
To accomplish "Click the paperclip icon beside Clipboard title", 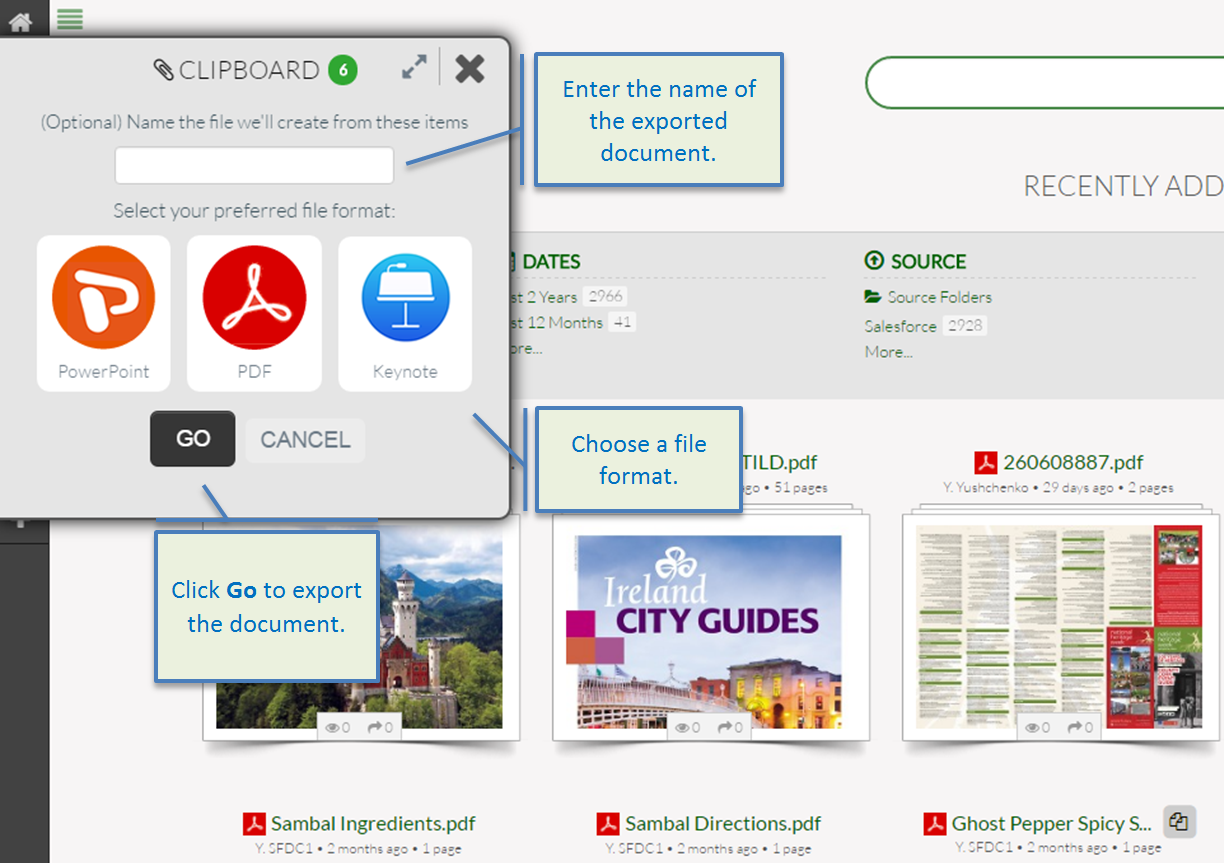I will (163, 70).
